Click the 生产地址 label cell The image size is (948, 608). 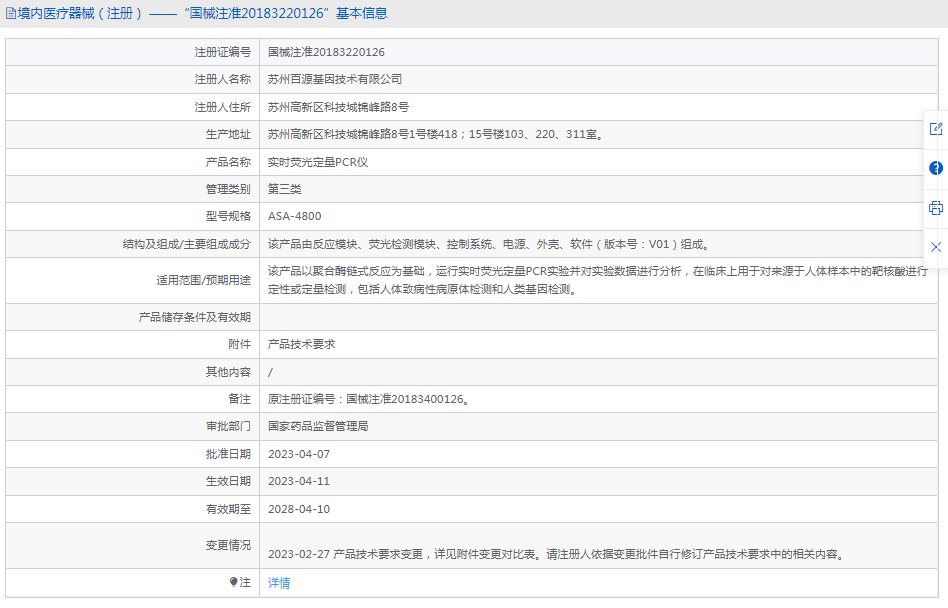coord(133,134)
